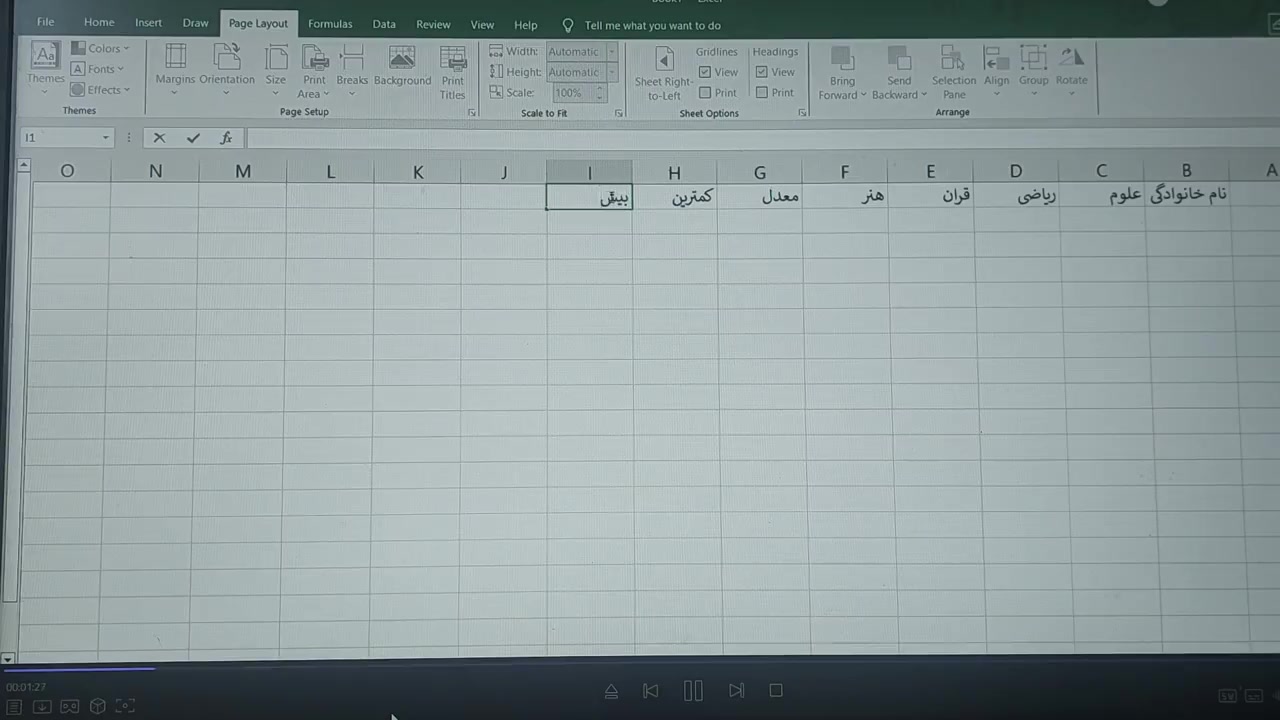Open the Rotate objects menu
Viewport: 1280px width, 720px height.
(1071, 71)
